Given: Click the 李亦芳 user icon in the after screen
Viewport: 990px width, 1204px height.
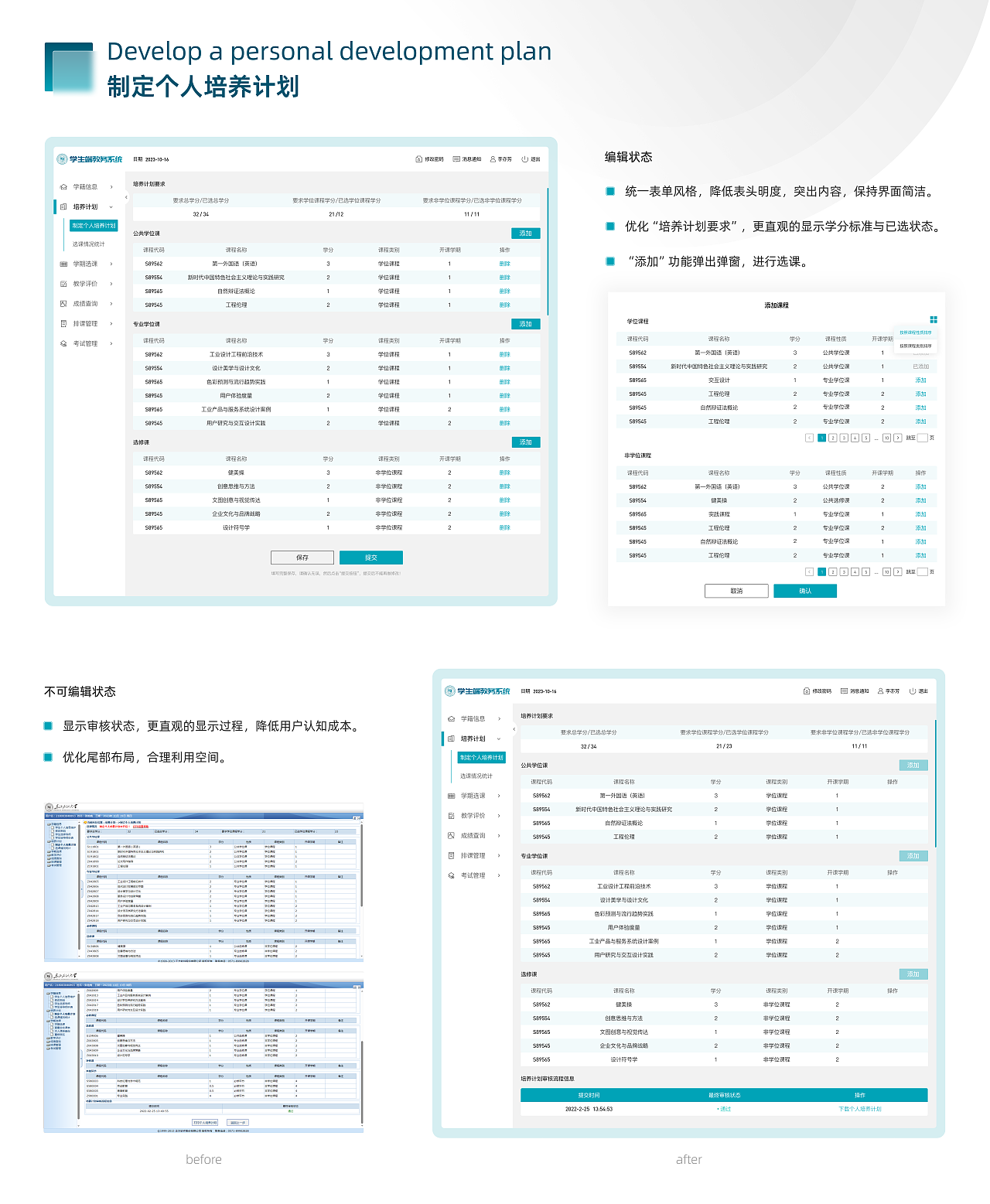Looking at the screenshot, I should (x=880, y=691).
